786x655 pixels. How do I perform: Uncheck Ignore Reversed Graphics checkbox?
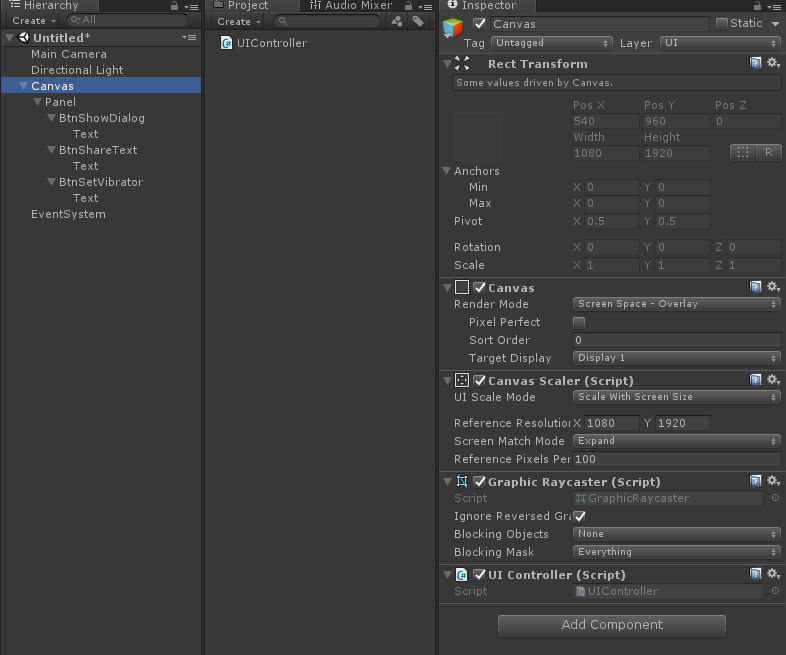tap(579, 516)
